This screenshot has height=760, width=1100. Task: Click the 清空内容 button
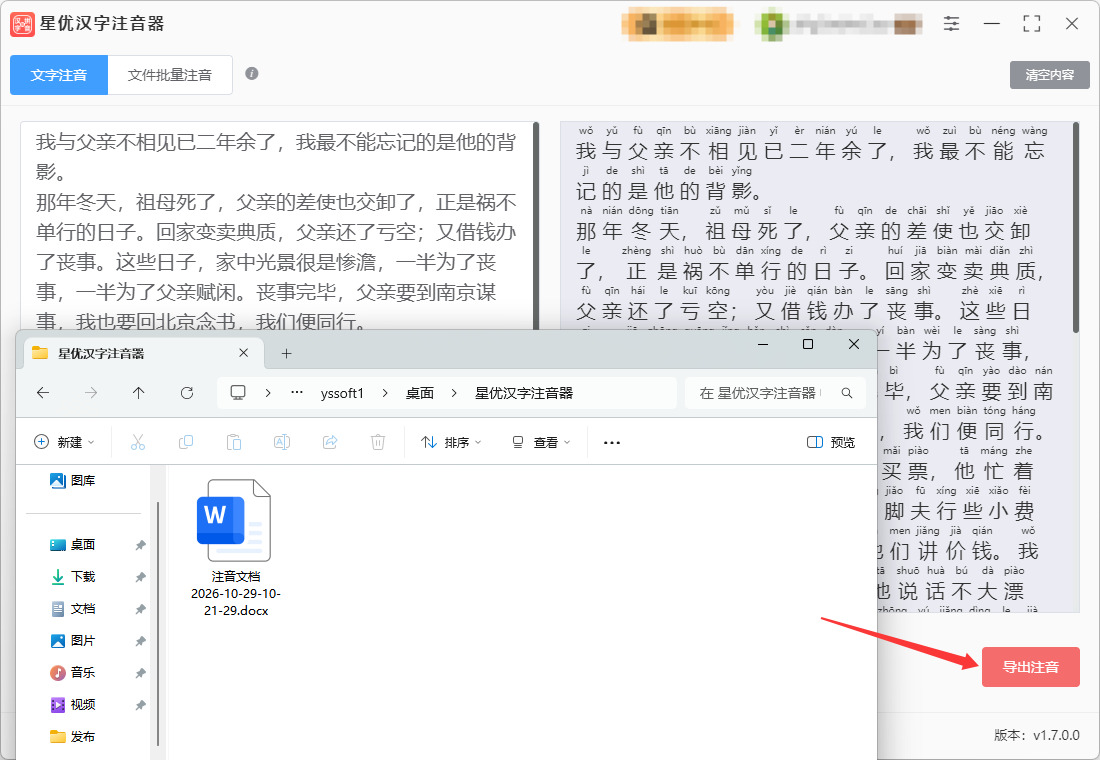[x=1049, y=74]
